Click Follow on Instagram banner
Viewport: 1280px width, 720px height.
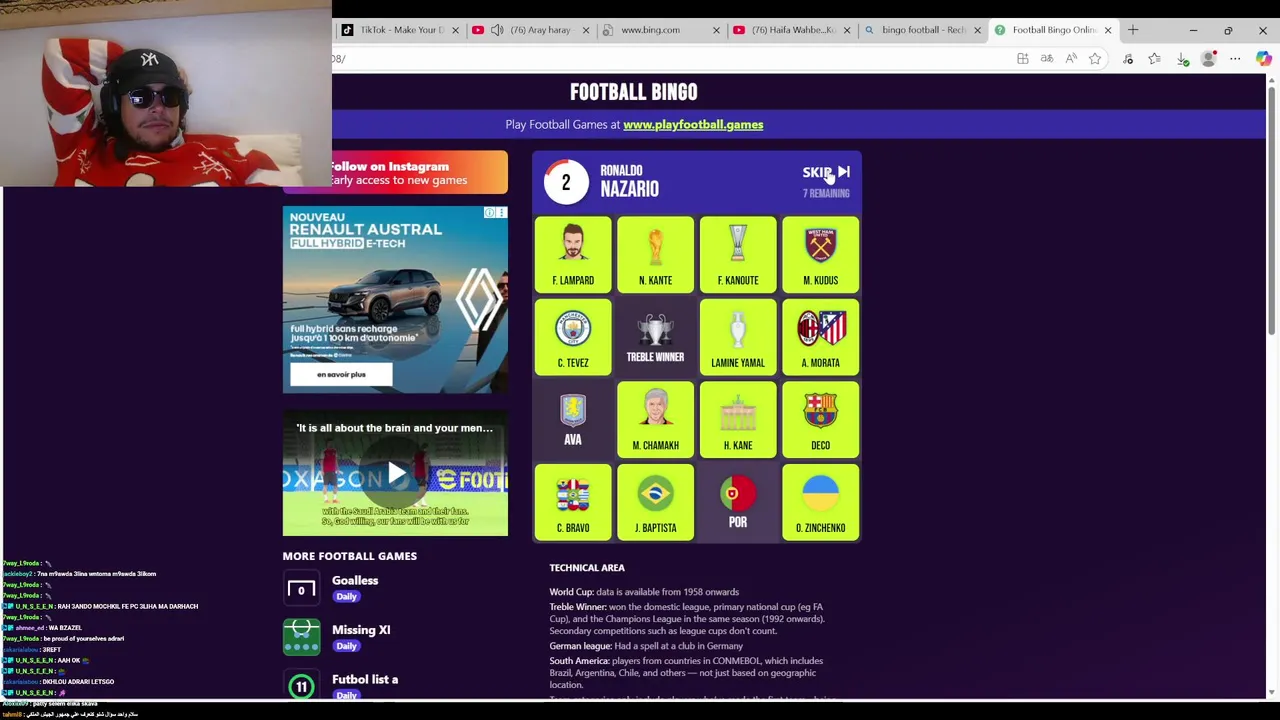pyautogui.click(x=395, y=173)
